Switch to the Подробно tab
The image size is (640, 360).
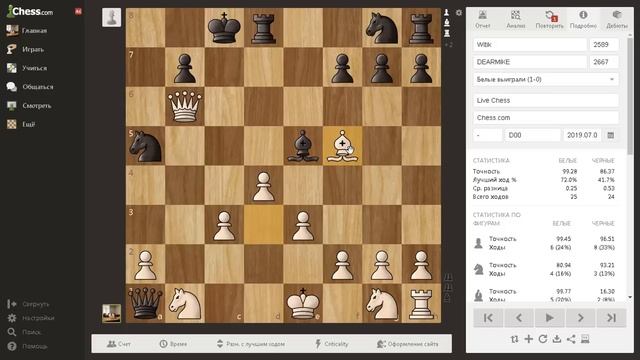point(583,20)
